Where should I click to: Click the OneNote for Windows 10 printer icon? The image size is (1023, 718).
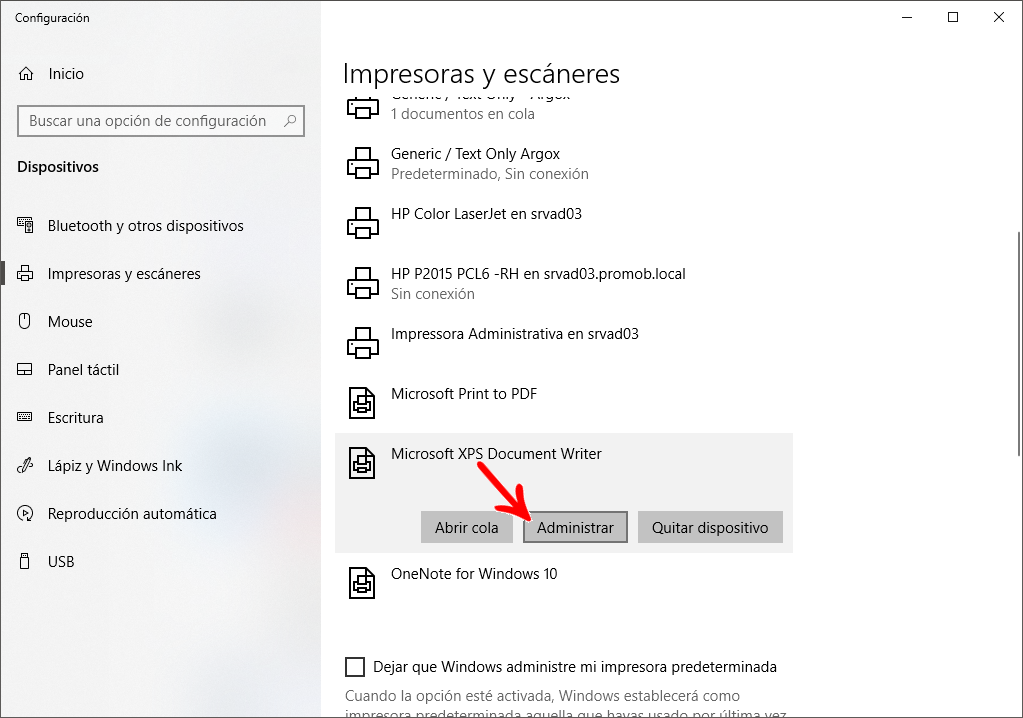click(x=362, y=582)
